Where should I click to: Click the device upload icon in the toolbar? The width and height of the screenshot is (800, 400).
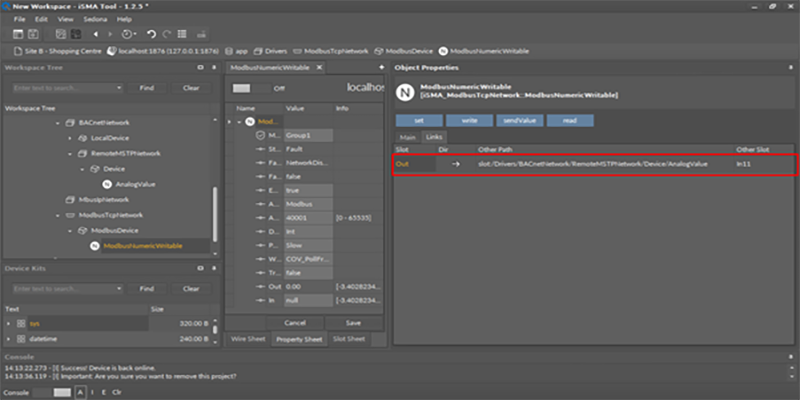pos(202,34)
